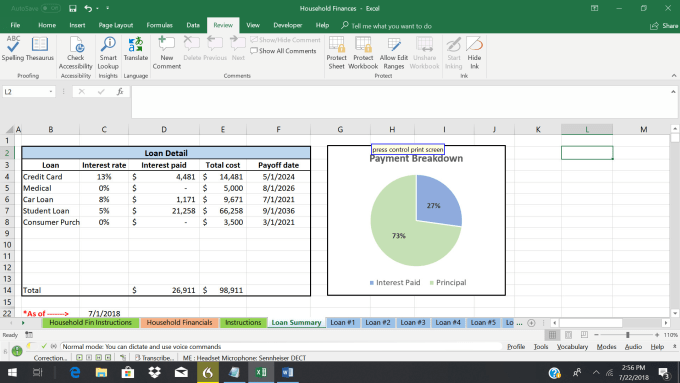Toggle the Dragon microphone button

pos(17,350)
